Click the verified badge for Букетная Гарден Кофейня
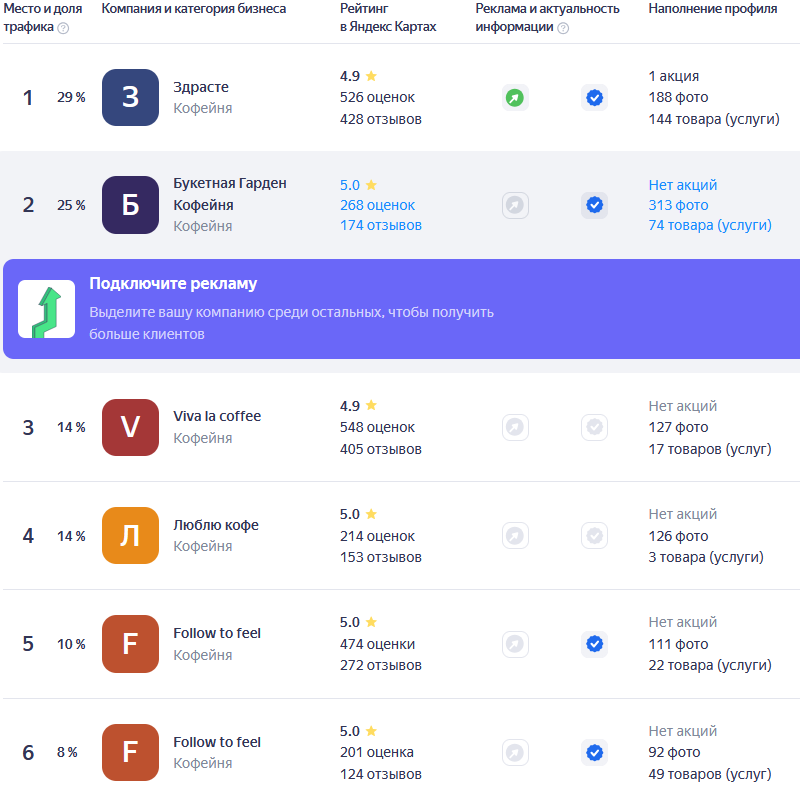The image size is (800, 800). click(594, 205)
